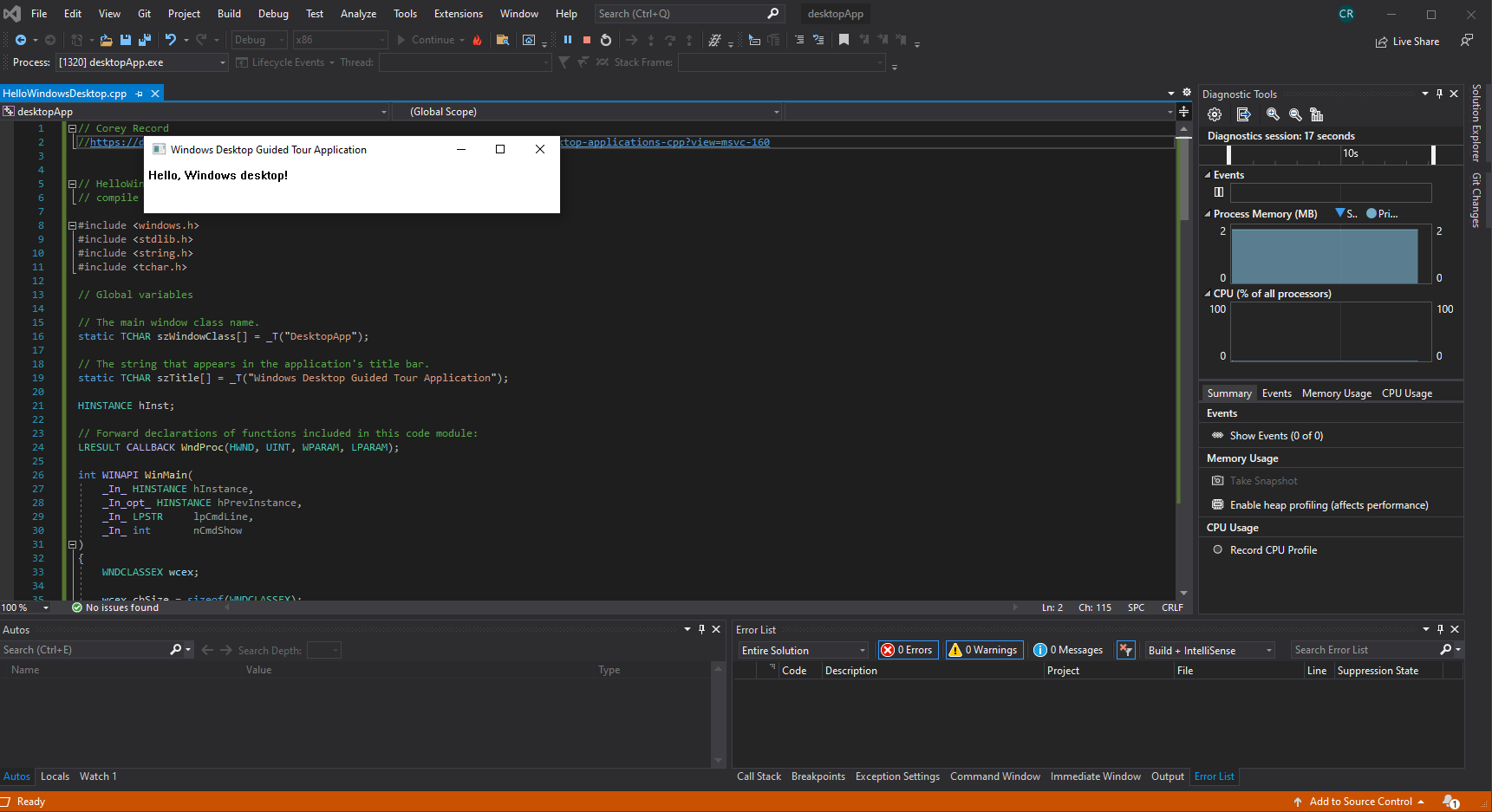Open the search icon in title bar
The image size is (1492, 812).
coord(773,13)
